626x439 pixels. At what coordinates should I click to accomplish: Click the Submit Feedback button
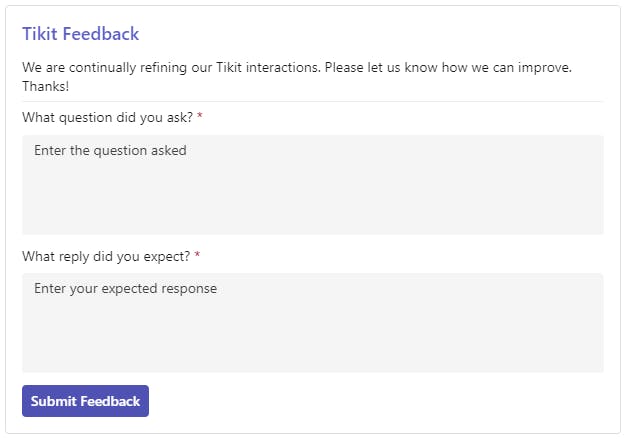pos(85,401)
